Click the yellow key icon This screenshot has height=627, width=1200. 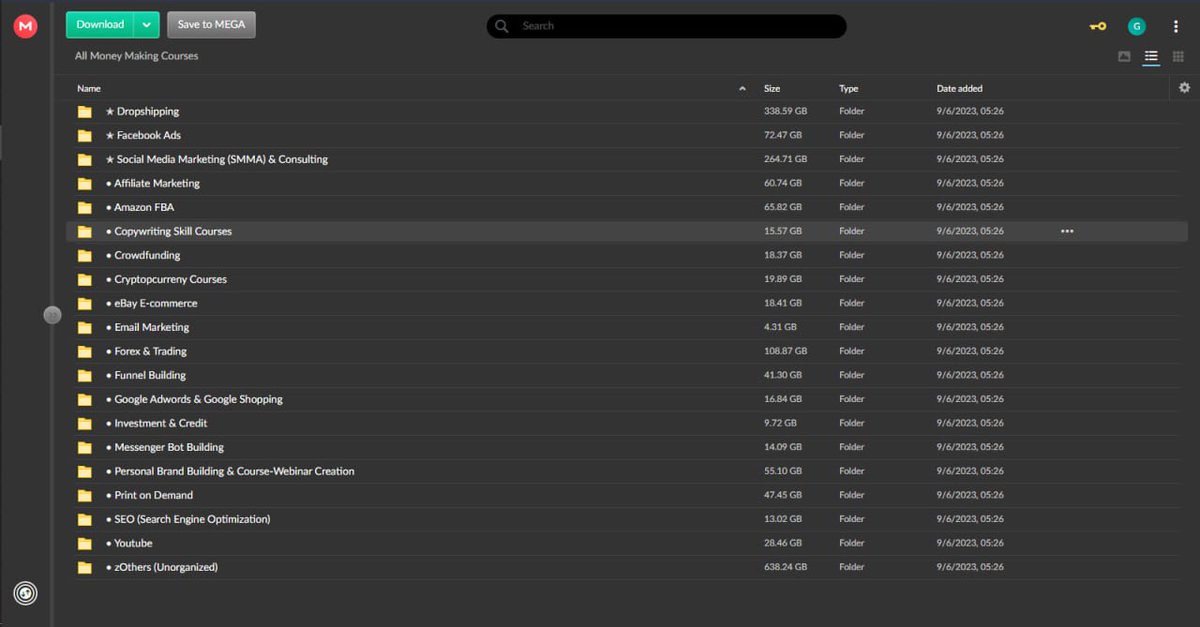[x=1098, y=26]
